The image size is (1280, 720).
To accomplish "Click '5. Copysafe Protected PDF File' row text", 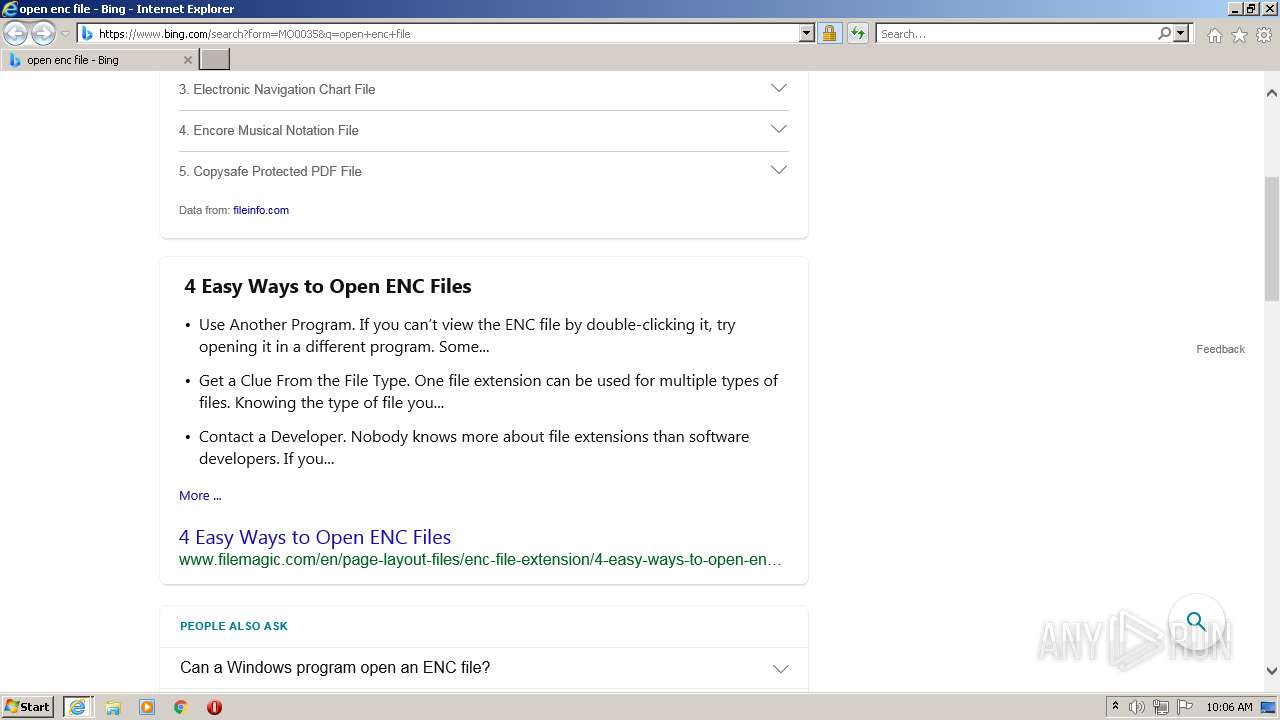I will pyautogui.click(x=270, y=171).
